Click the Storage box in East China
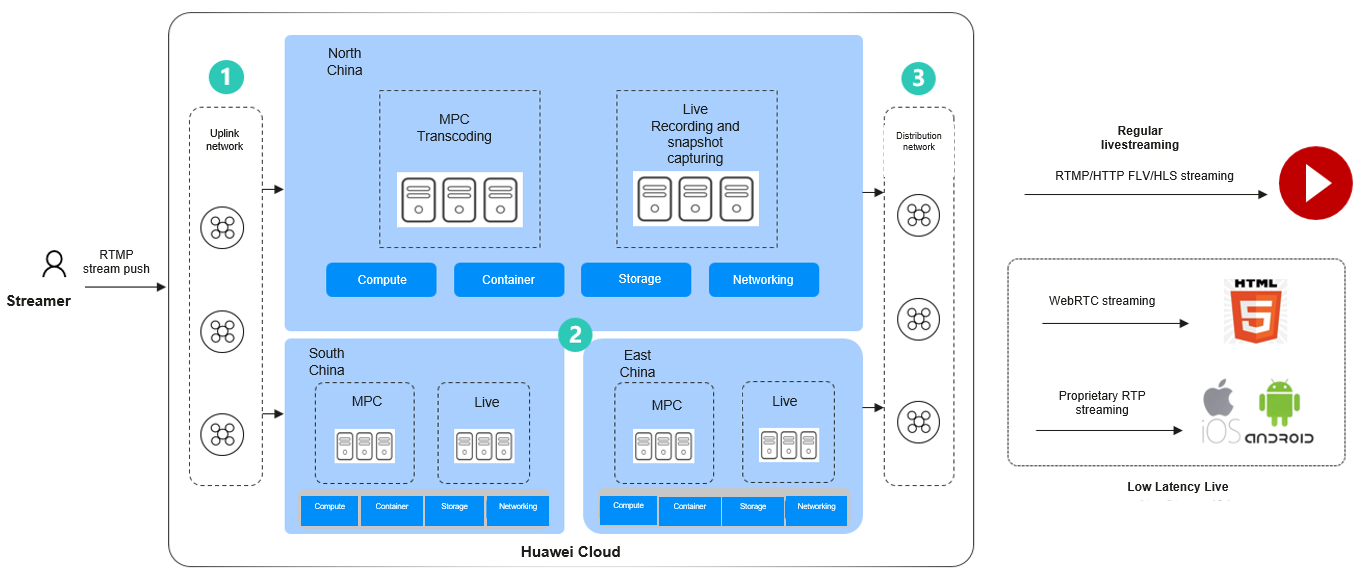Screen dimensions: 1365x575 (x=753, y=510)
